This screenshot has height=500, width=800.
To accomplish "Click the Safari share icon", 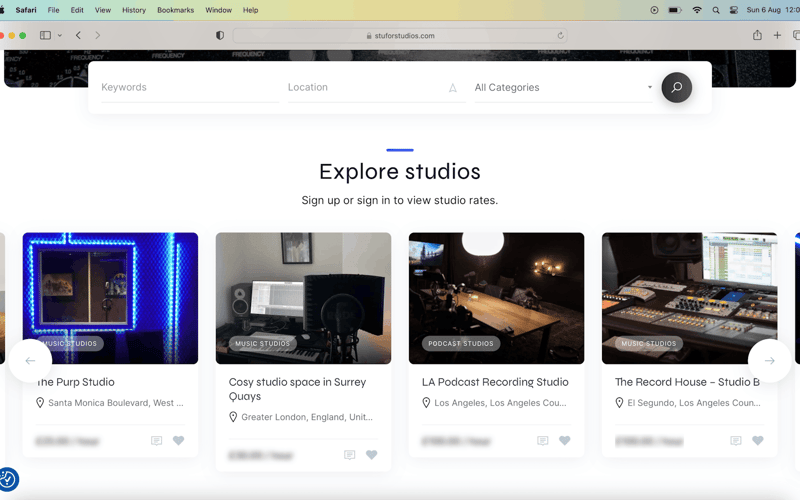I will click(757, 35).
